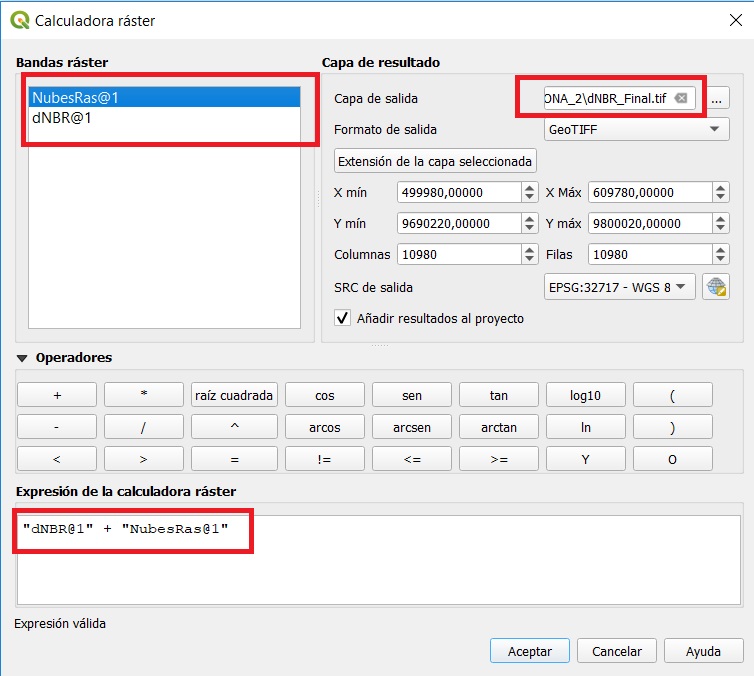
Task: Browse for output file with ellipsis button
Action: [x=718, y=98]
